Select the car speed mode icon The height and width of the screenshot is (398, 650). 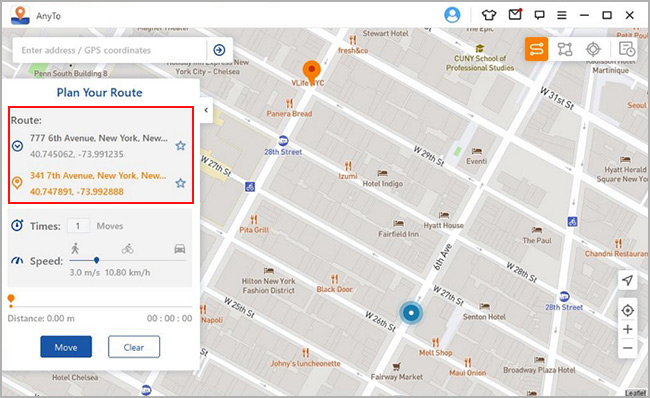(x=179, y=249)
